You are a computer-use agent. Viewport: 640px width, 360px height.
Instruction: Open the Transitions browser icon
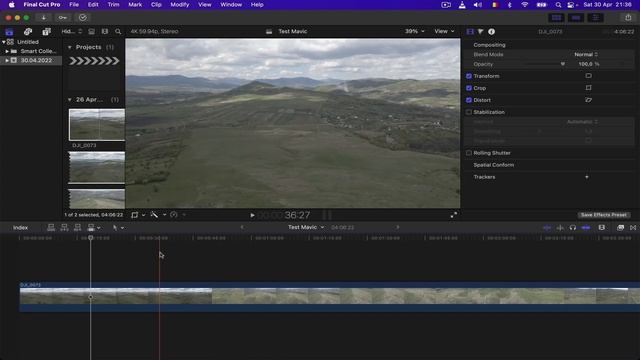click(633, 228)
